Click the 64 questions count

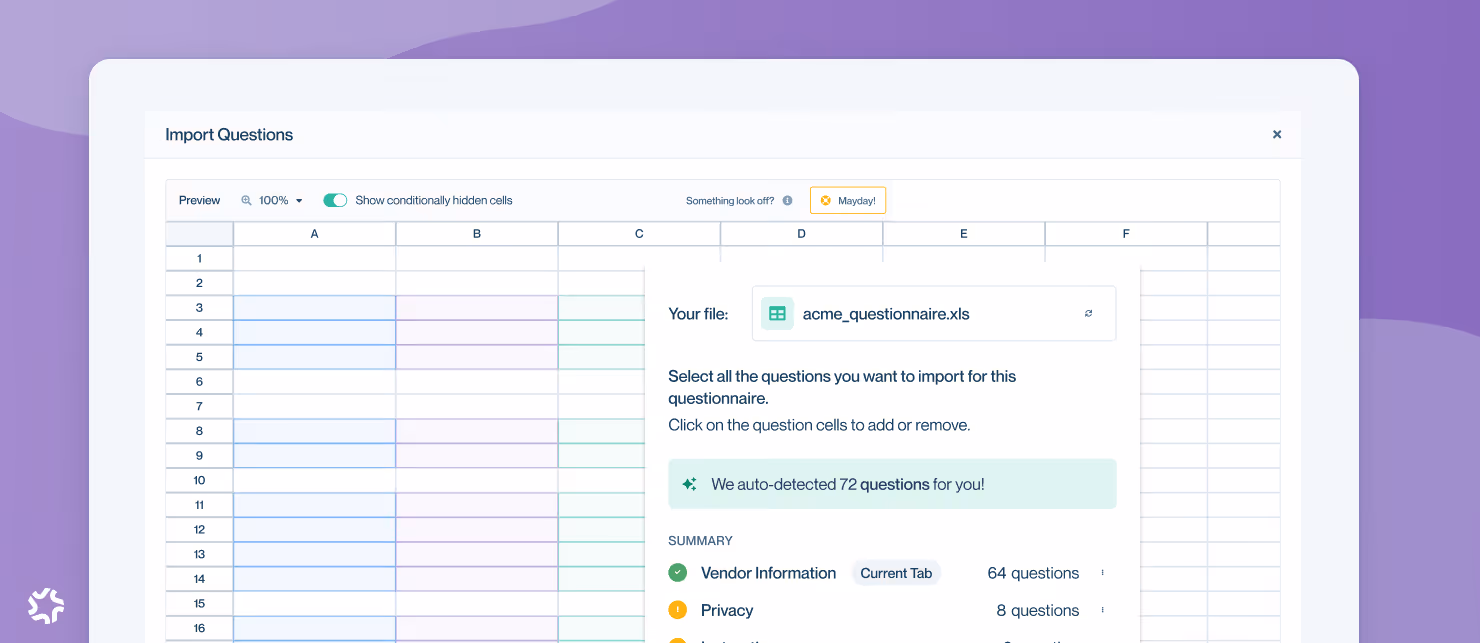pyautogui.click(x=1033, y=573)
